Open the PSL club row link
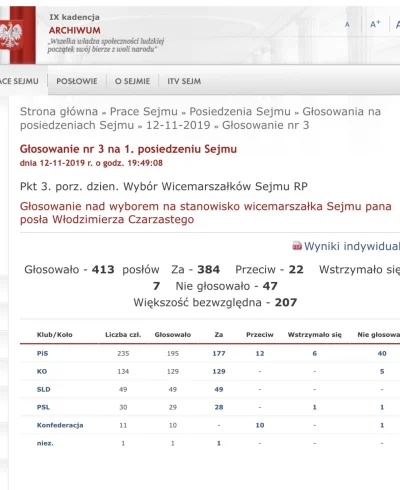 pyautogui.click(x=43, y=407)
